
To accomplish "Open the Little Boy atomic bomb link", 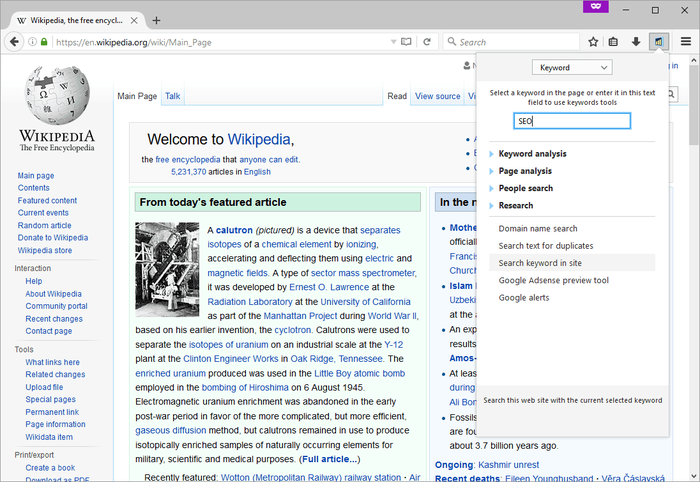I will (359, 374).
